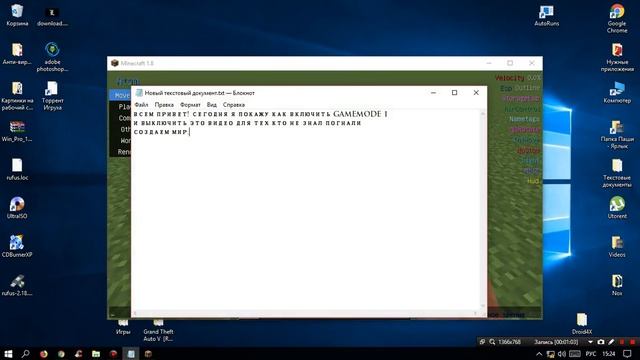Viewport: 640px width, 360px height.
Task: Take a screenshot with recorder camera icon
Action: (x=600, y=342)
